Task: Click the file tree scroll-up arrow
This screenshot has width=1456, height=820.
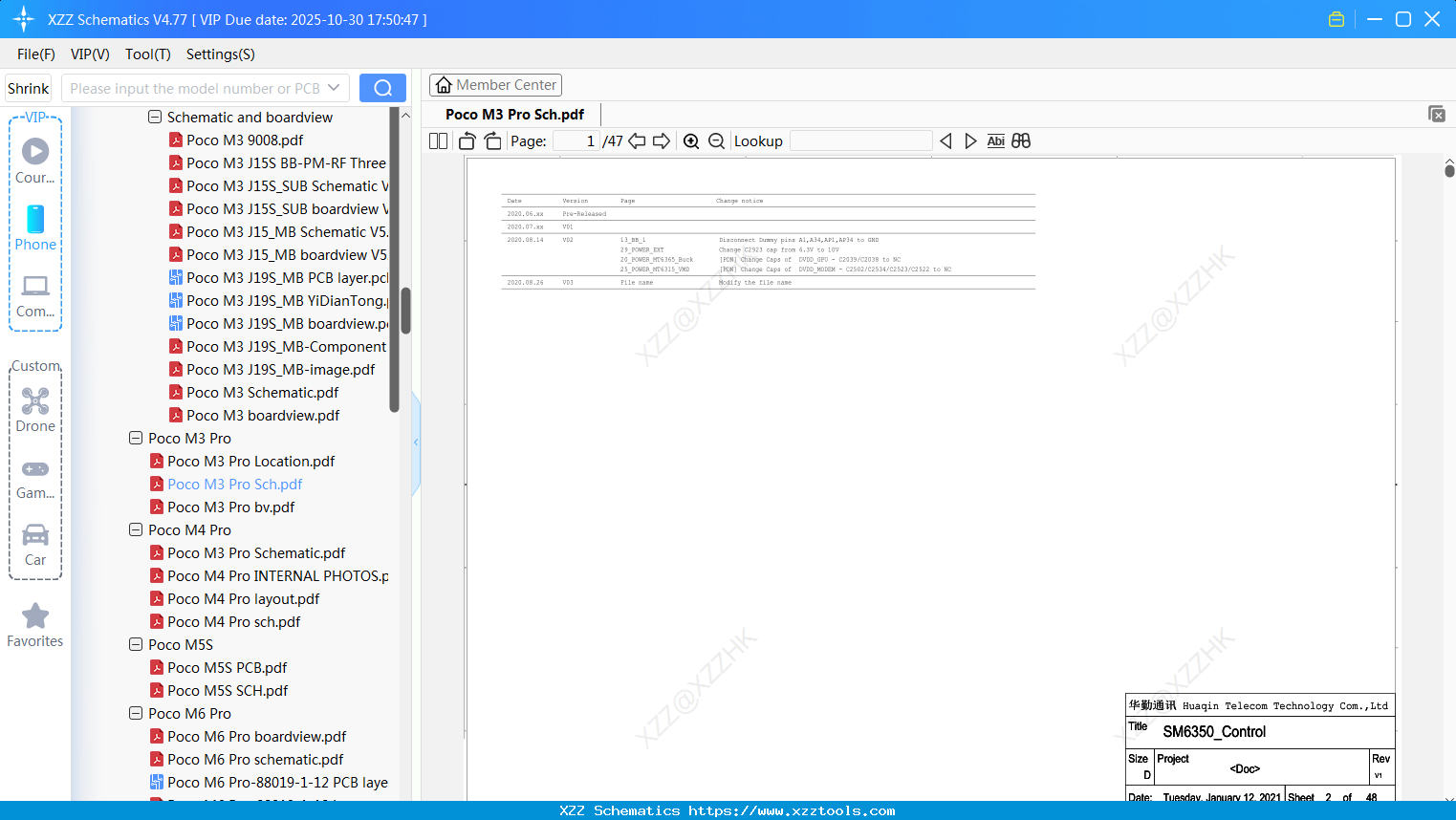Action: point(405,115)
